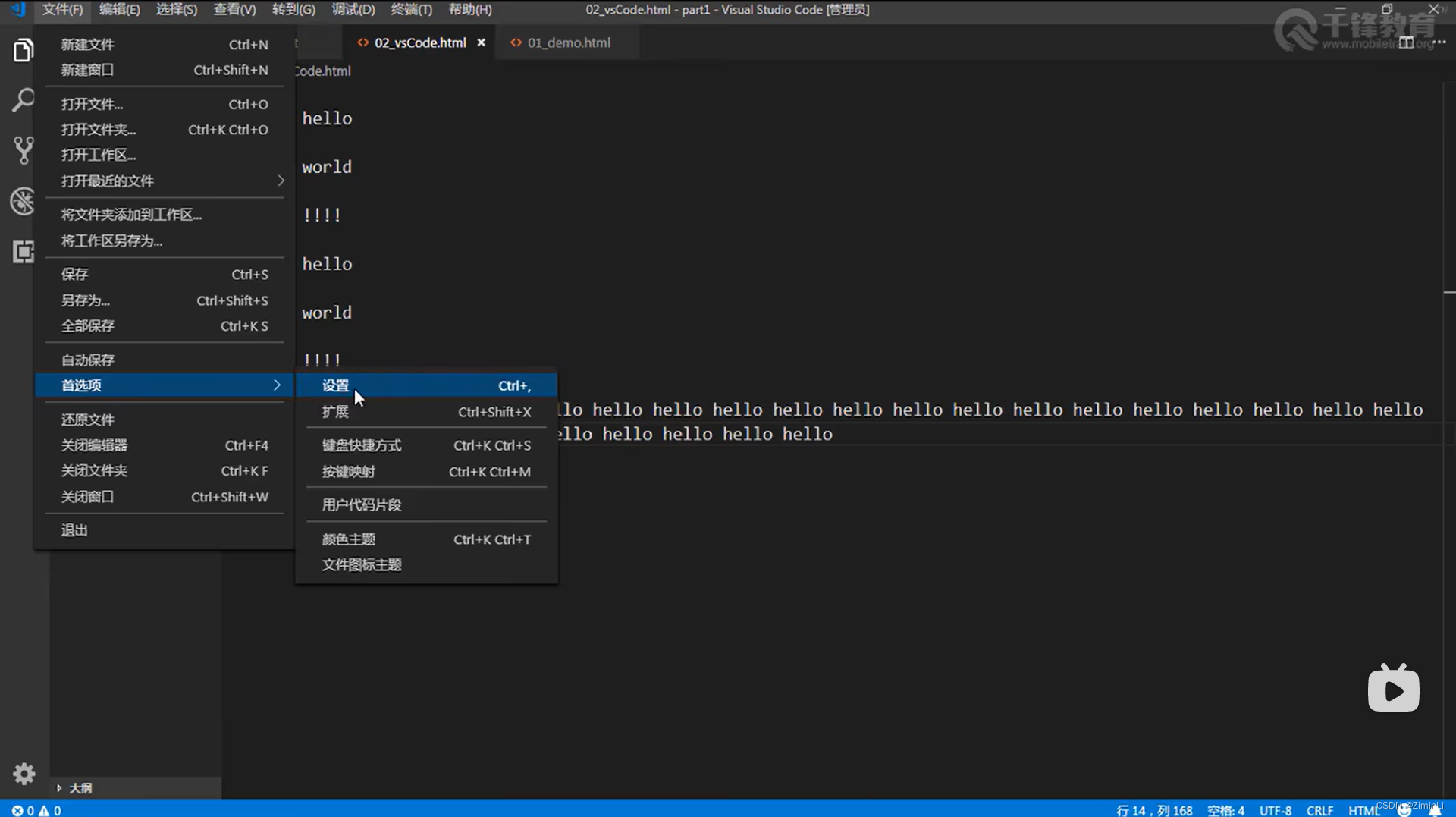Open the Debug view icon
The width and height of the screenshot is (1456, 817).
[24, 201]
